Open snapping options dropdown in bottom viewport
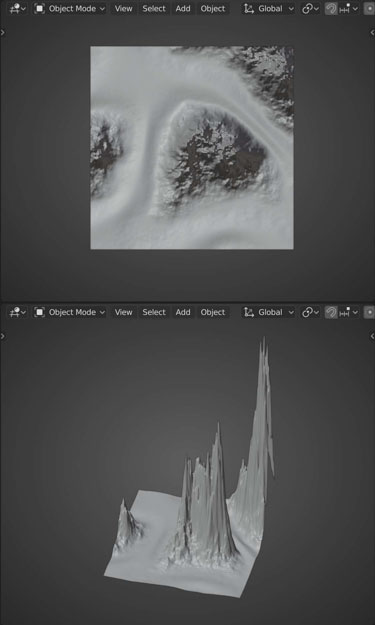This screenshot has height=625, width=375. pyautogui.click(x=348, y=312)
